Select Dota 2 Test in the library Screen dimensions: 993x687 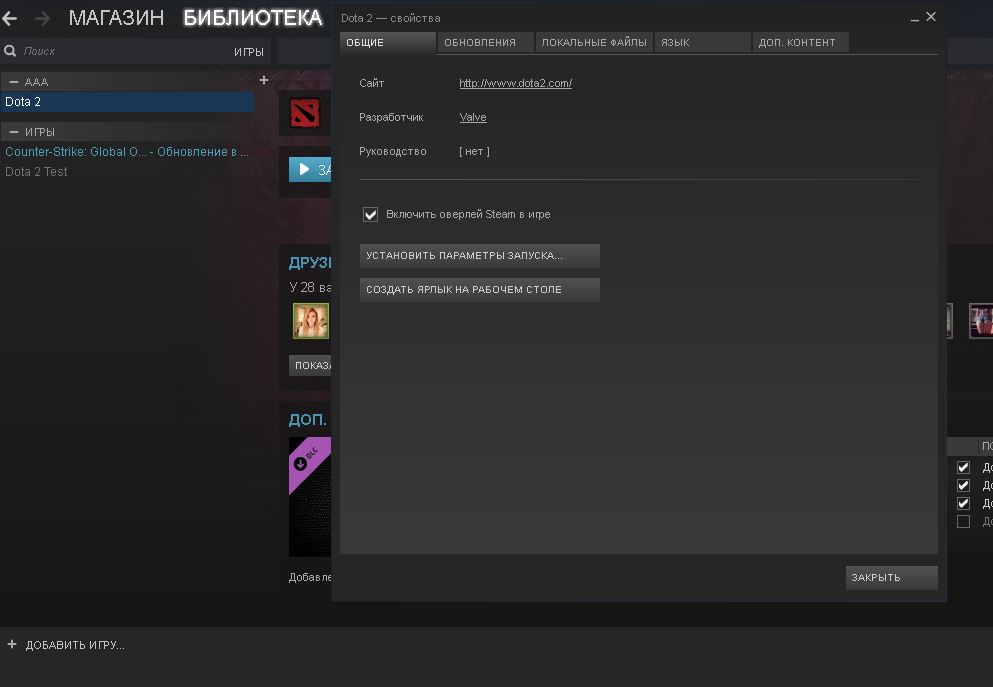tap(36, 172)
